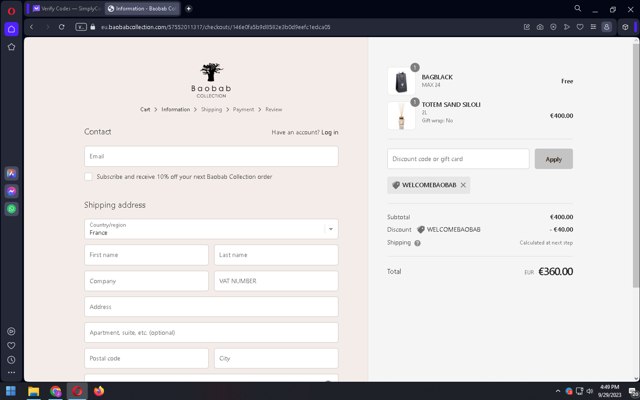Open History clock in sidebar
The image size is (640, 400).
[11, 360]
